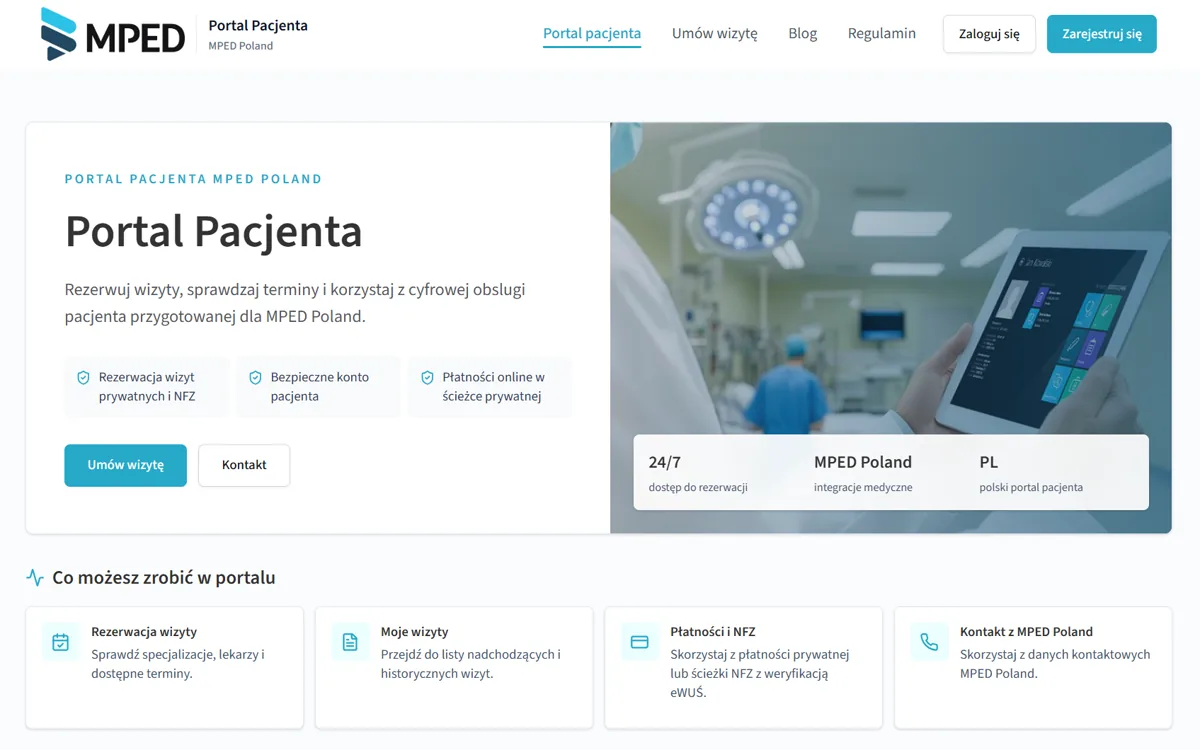Click the phone icon in Kontakt z MPED Poland
1200x750 pixels.
pyautogui.click(x=929, y=642)
